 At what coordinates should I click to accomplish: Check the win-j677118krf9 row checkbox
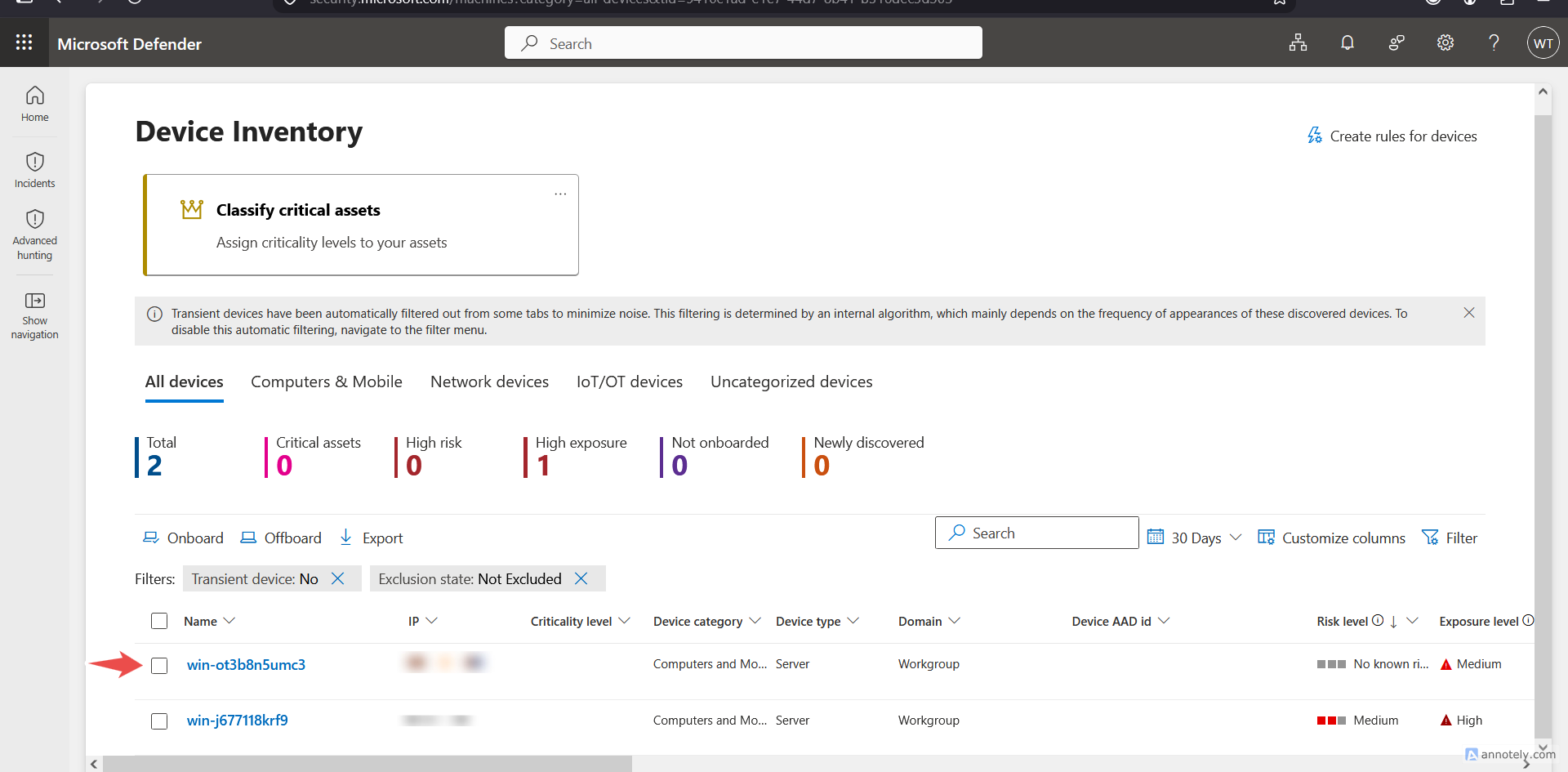(159, 721)
